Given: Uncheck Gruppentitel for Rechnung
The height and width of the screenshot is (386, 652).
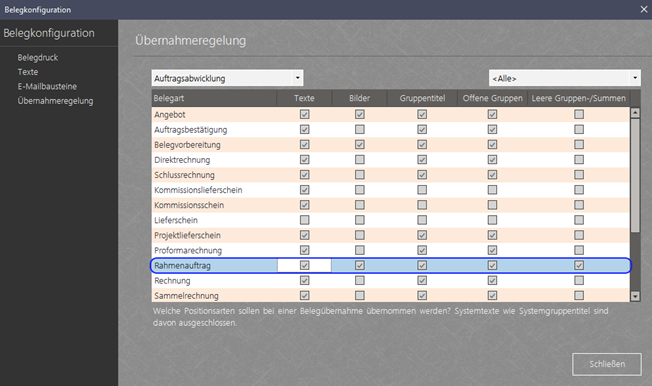Looking at the screenshot, I should [x=422, y=280].
